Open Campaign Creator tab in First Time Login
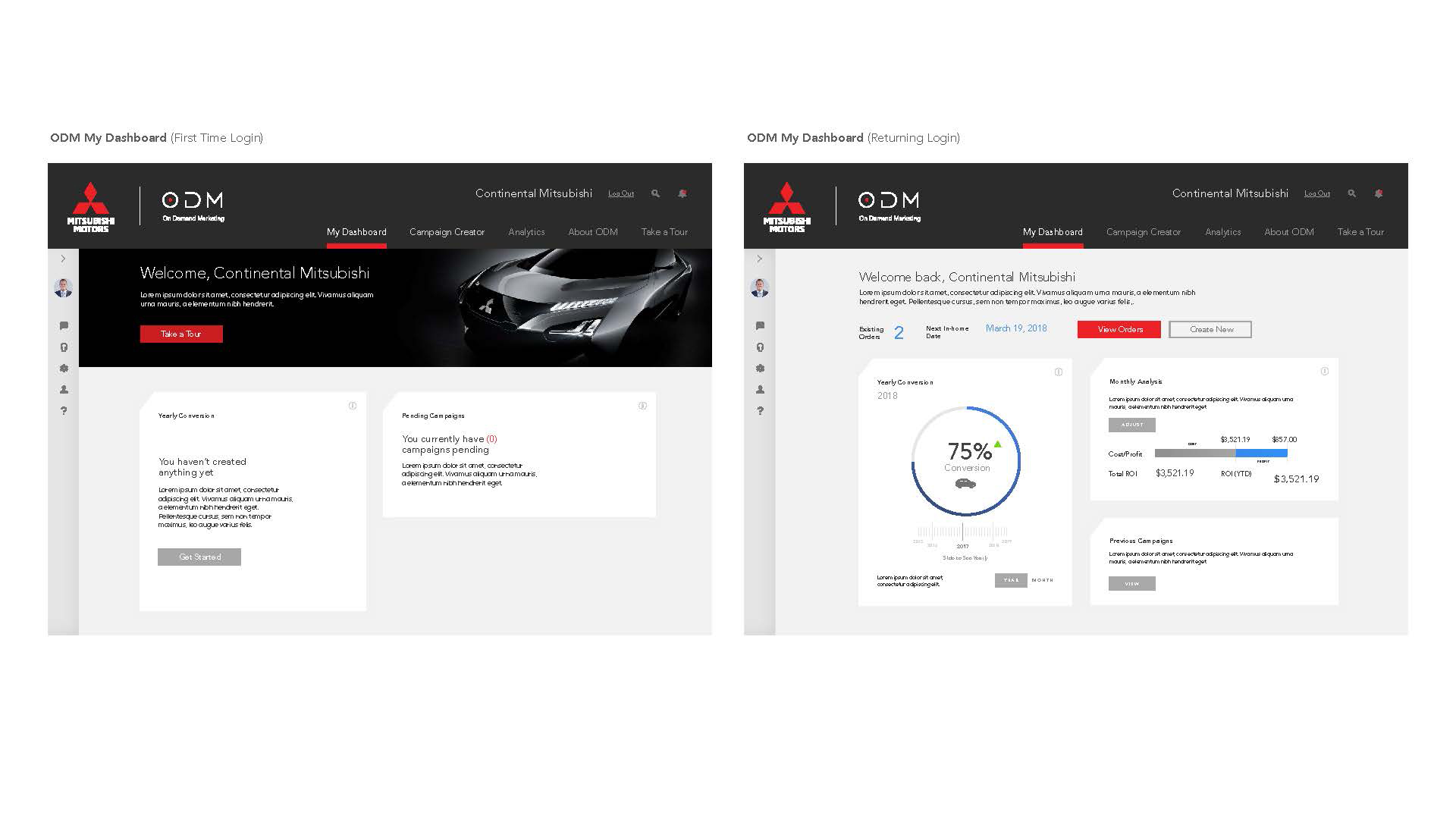Image resolution: width=1456 pixels, height=819 pixels. point(447,232)
